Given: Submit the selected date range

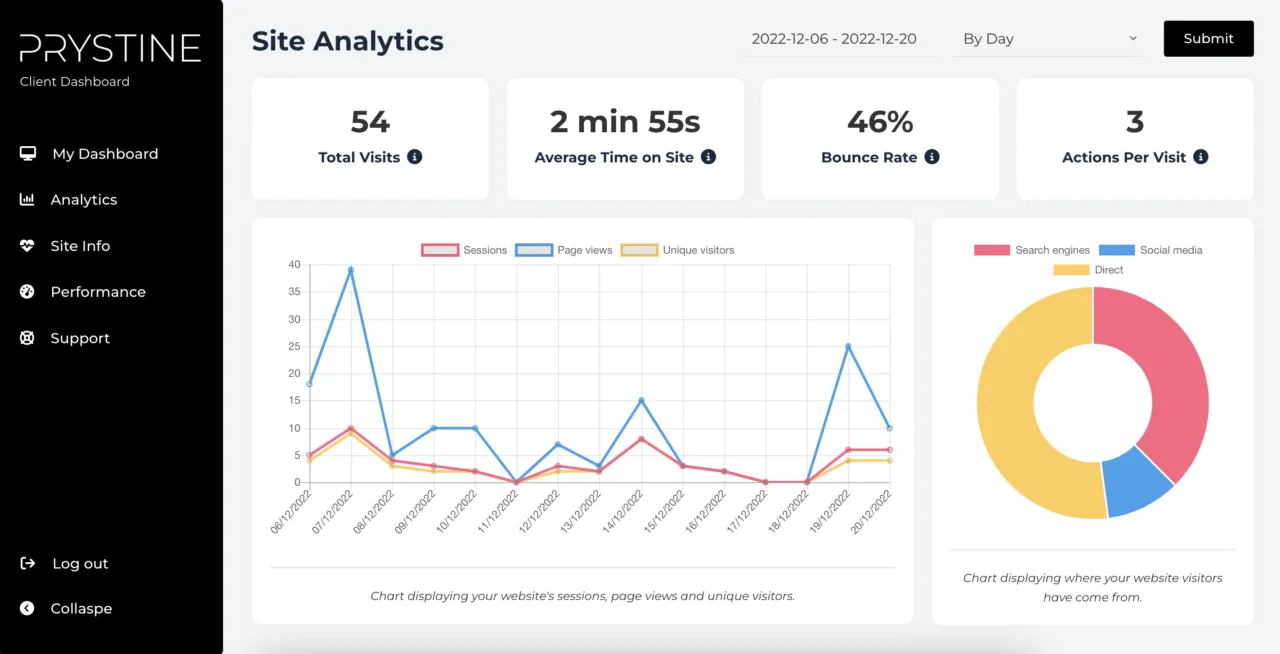Looking at the screenshot, I should (1208, 38).
